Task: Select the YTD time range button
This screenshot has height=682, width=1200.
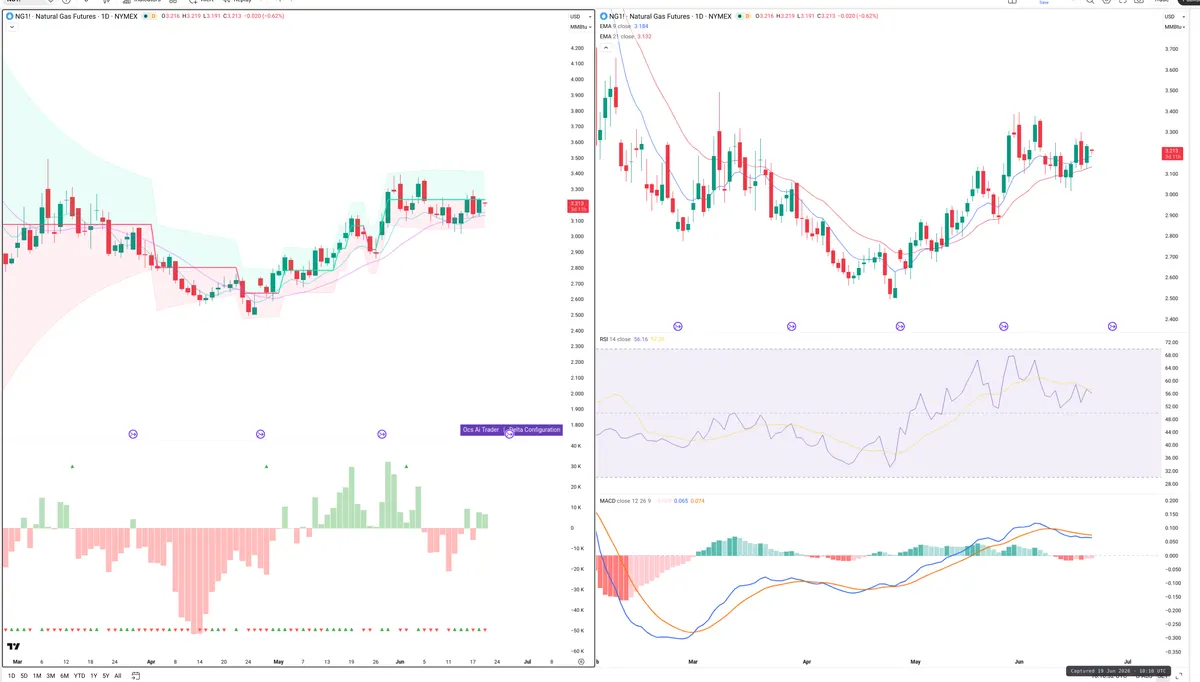Action: pos(79,676)
